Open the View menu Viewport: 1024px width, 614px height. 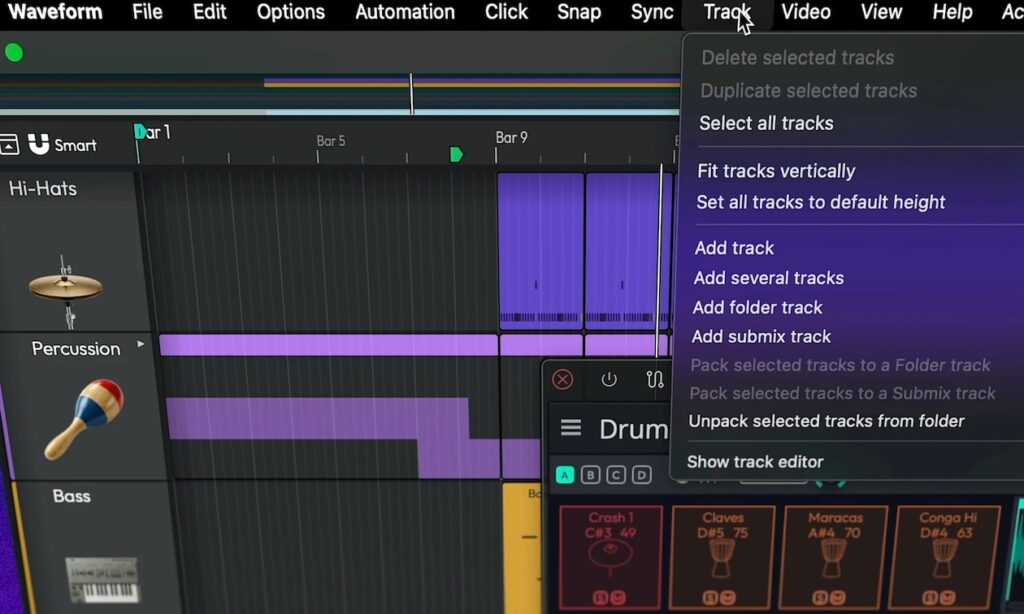(881, 12)
